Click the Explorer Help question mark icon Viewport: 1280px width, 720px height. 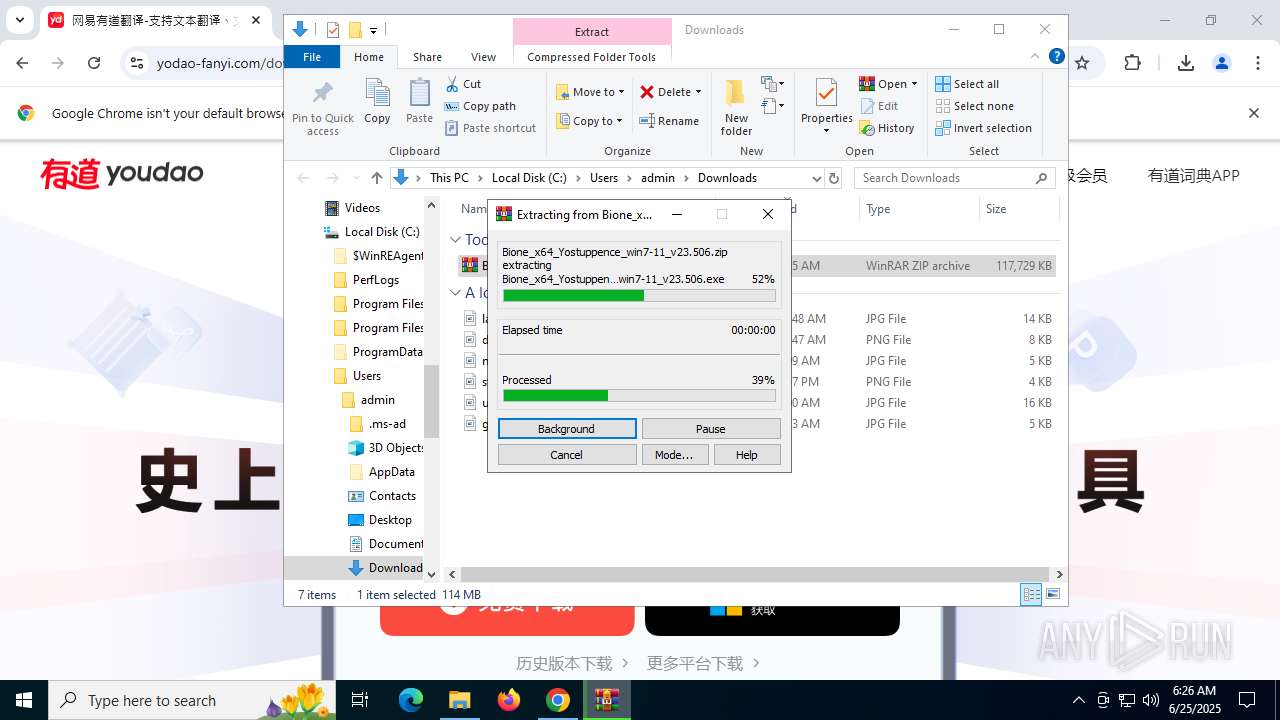tap(1056, 56)
